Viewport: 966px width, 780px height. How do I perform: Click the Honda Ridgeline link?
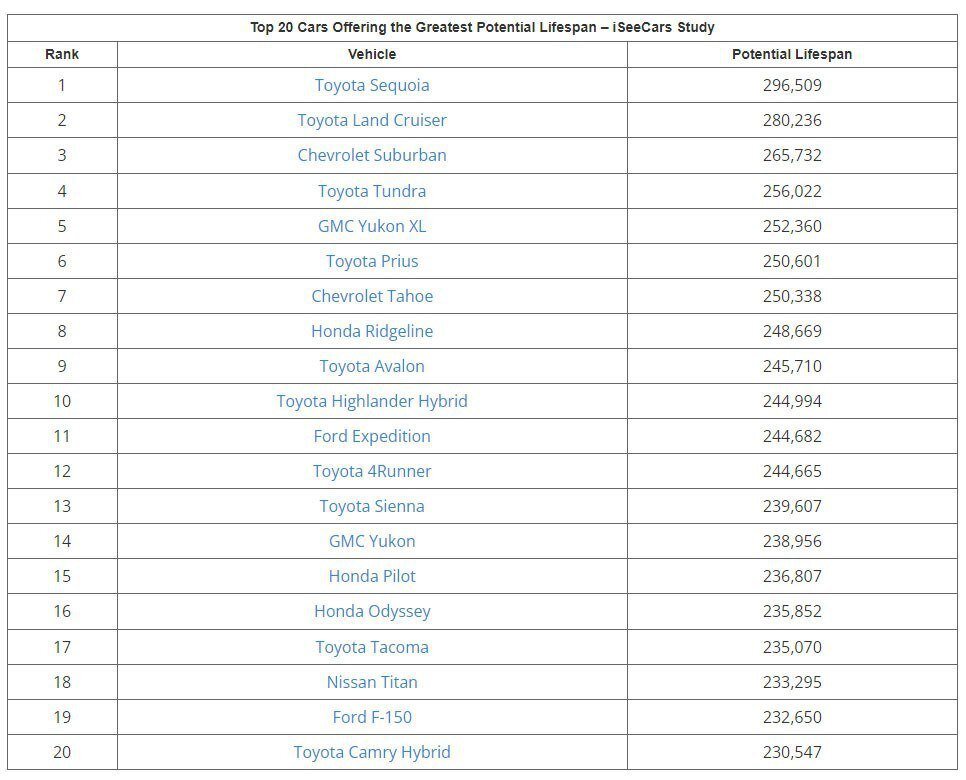371,331
